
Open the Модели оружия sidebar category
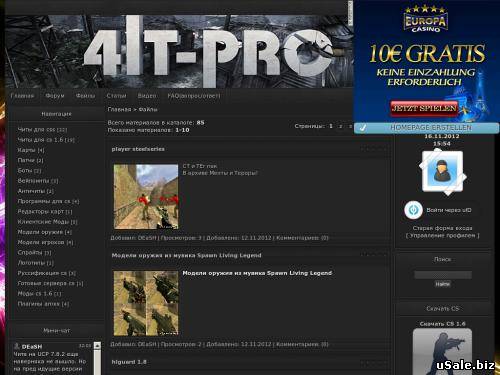44,232
